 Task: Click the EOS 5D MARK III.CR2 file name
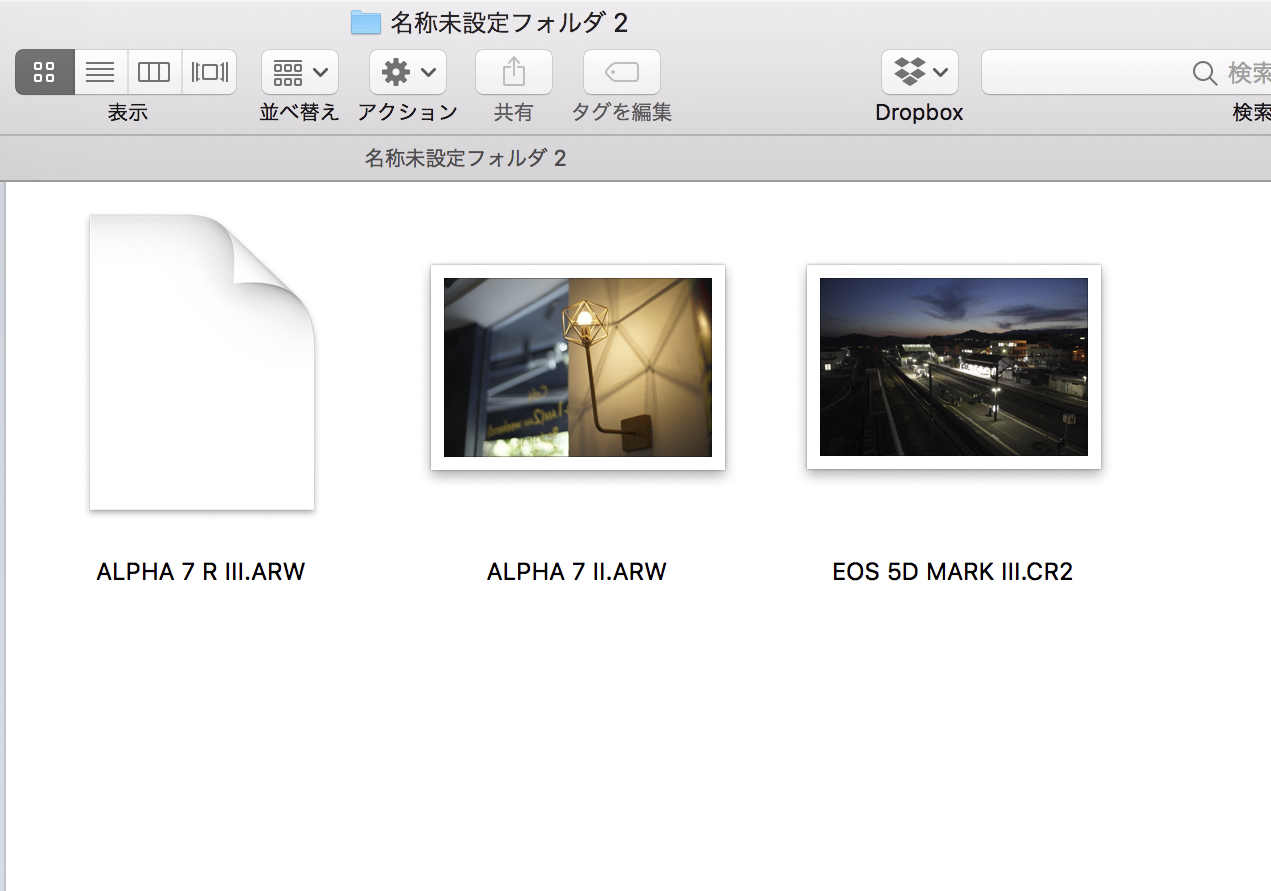point(953,572)
